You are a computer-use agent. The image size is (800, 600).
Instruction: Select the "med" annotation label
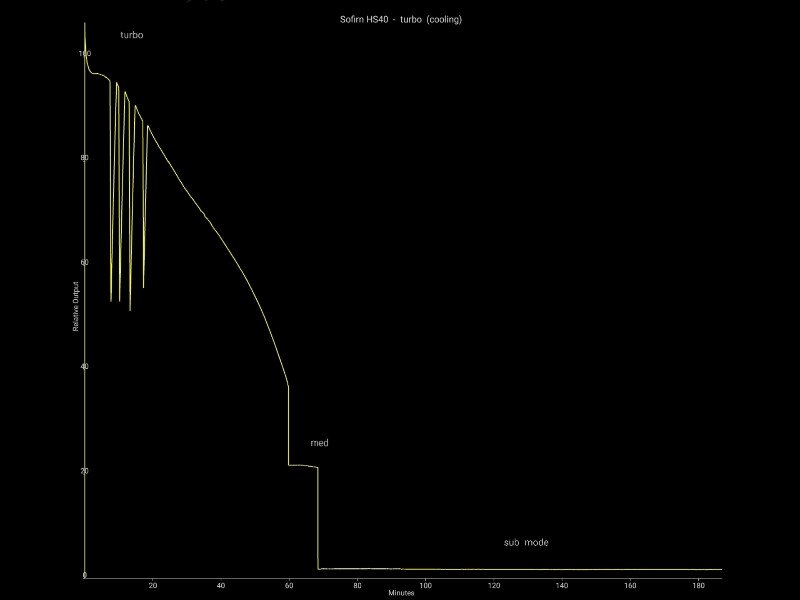point(319,443)
